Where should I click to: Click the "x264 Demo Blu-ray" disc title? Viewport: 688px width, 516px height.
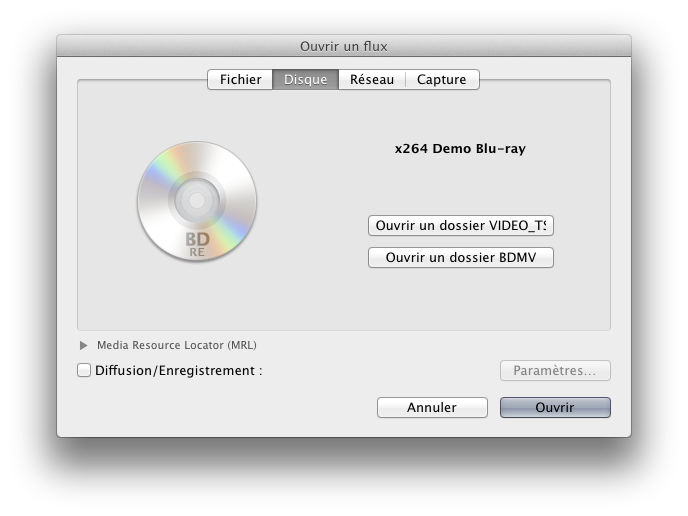tap(460, 149)
